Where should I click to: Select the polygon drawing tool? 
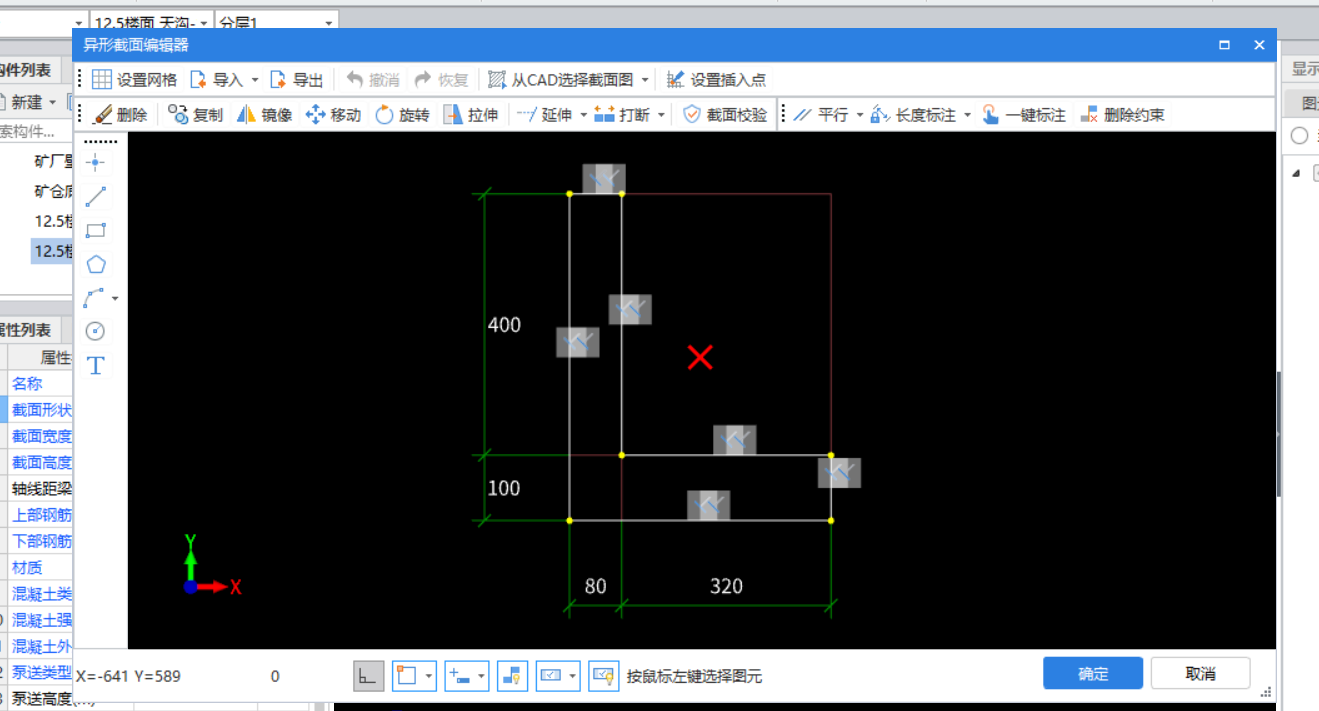click(96, 264)
